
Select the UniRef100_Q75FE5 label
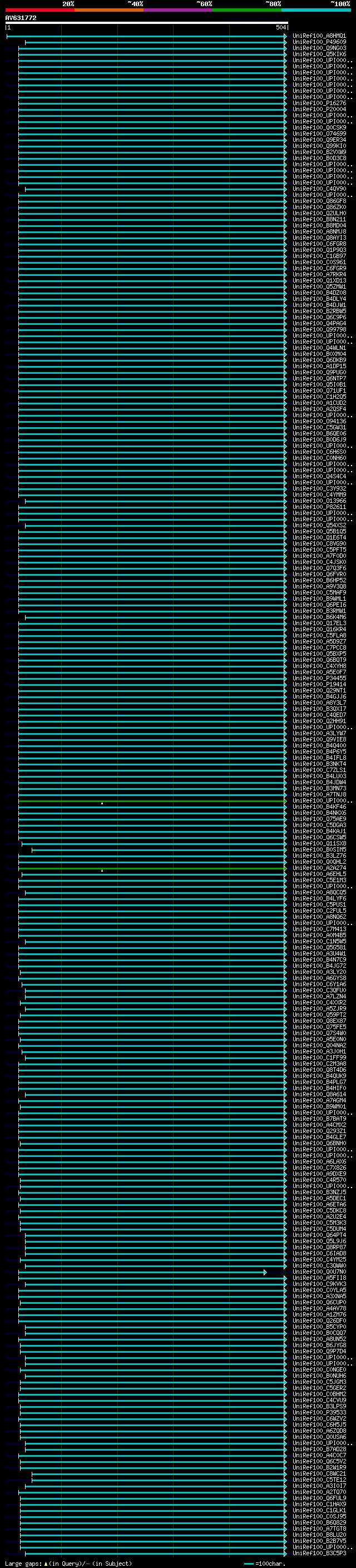click(319, 1027)
